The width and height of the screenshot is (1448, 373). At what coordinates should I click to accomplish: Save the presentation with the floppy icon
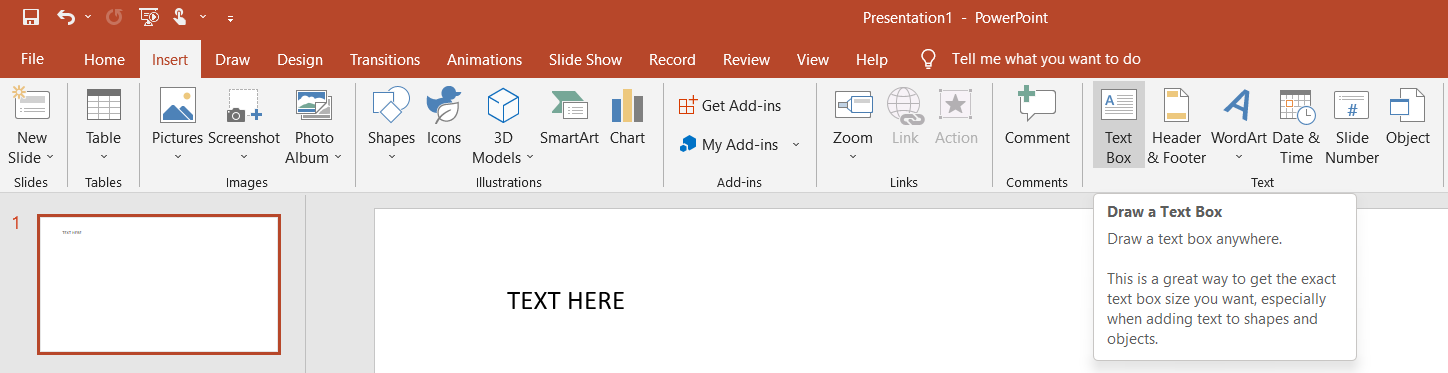click(30, 17)
